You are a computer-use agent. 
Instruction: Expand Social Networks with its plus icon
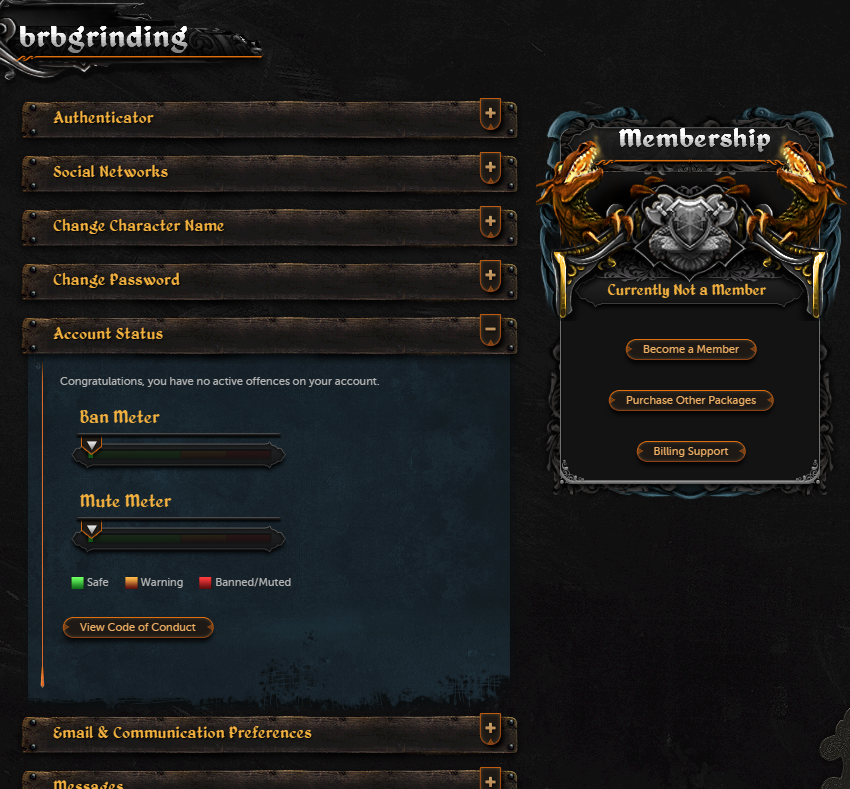(x=490, y=168)
